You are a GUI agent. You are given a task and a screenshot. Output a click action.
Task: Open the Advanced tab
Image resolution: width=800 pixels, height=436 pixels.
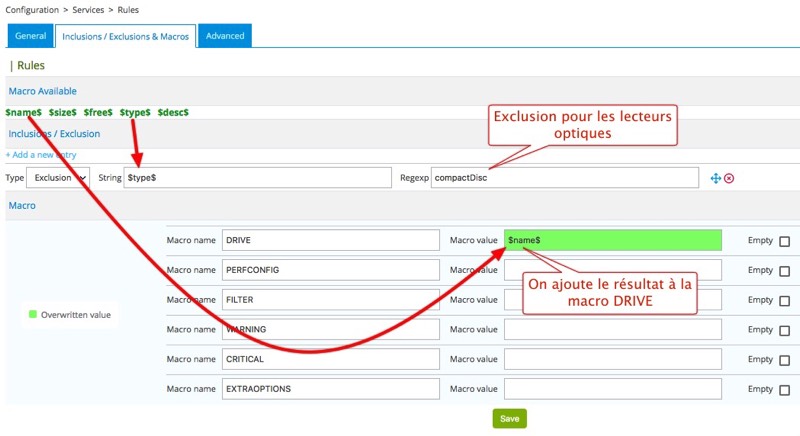pyautogui.click(x=225, y=36)
